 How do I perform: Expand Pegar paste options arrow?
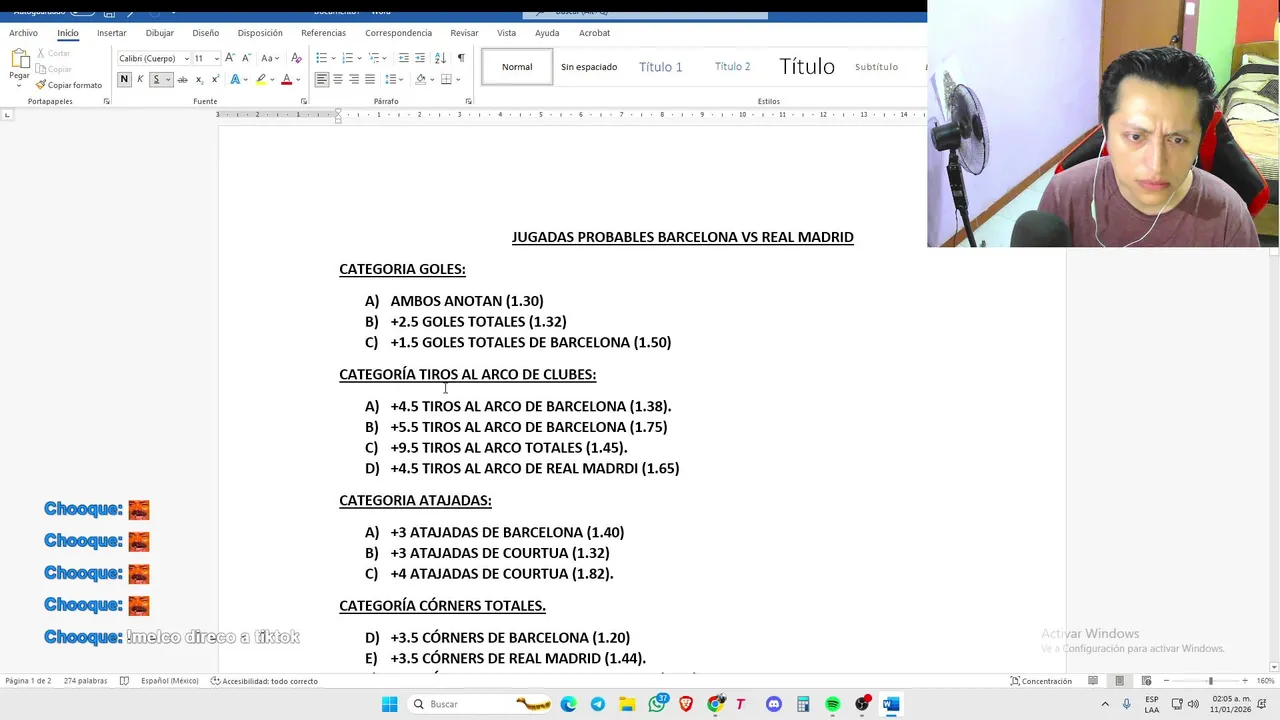pos(19,85)
